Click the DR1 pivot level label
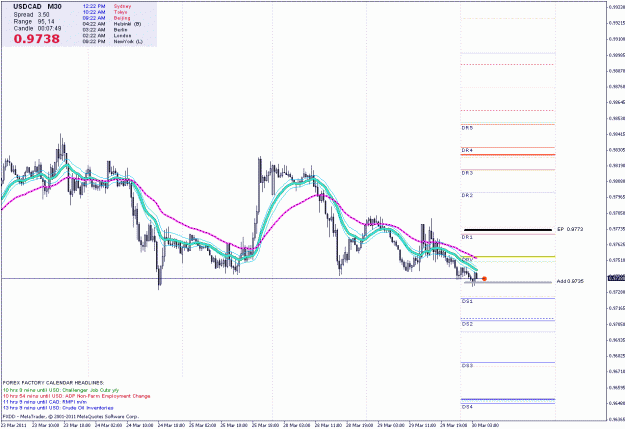Image resolution: width=625 pixels, height=429 pixels. tap(467, 237)
